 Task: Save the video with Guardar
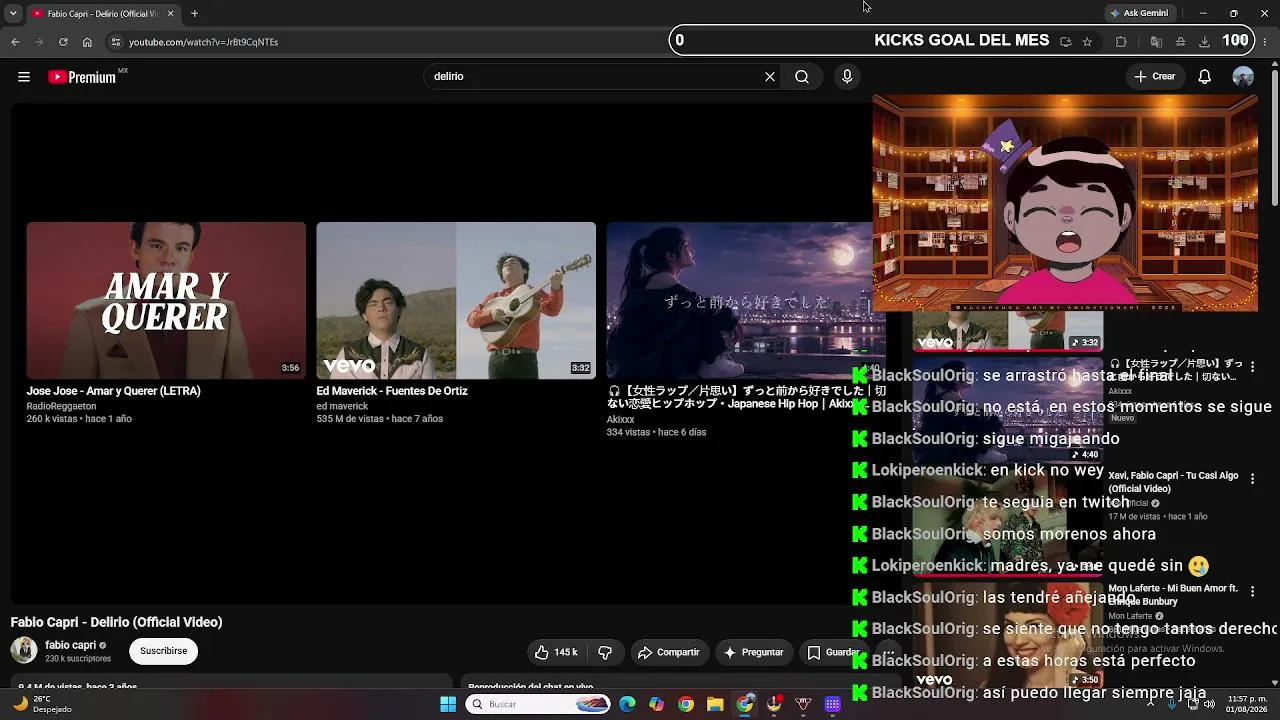(834, 652)
